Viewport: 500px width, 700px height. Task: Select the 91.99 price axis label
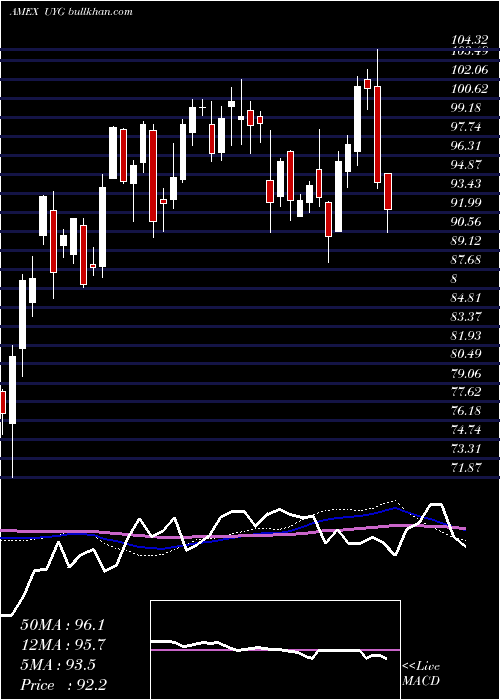(x=468, y=203)
